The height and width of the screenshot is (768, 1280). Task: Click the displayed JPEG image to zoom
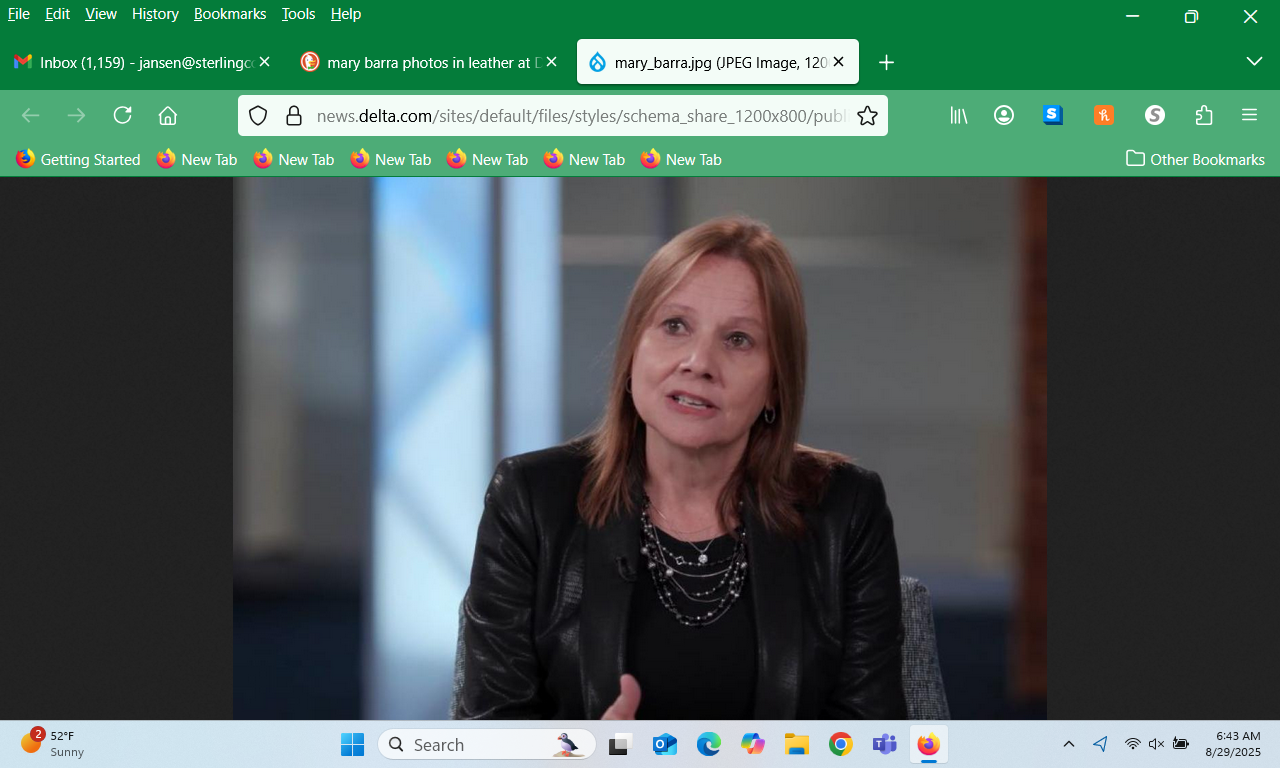coord(640,448)
